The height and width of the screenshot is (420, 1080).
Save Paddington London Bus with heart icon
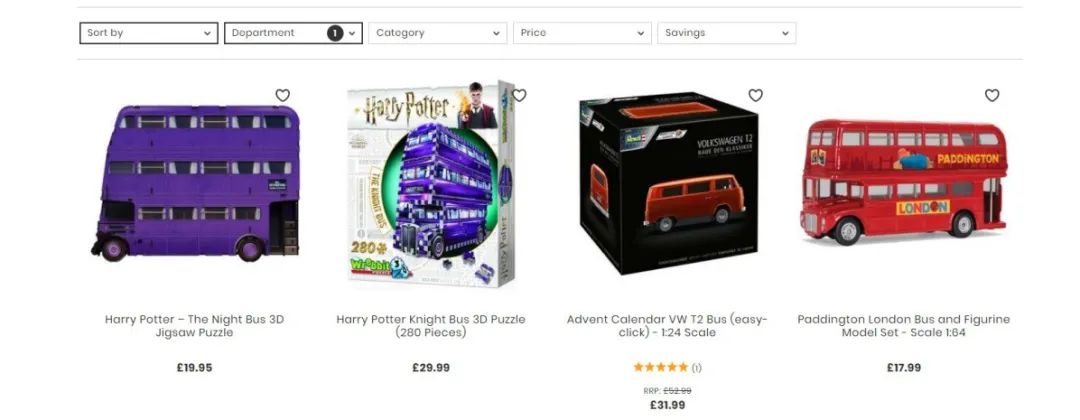pos(992,96)
